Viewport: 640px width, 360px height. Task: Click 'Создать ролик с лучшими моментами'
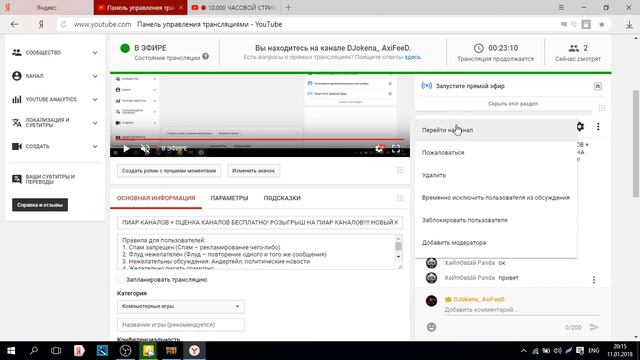pos(169,171)
